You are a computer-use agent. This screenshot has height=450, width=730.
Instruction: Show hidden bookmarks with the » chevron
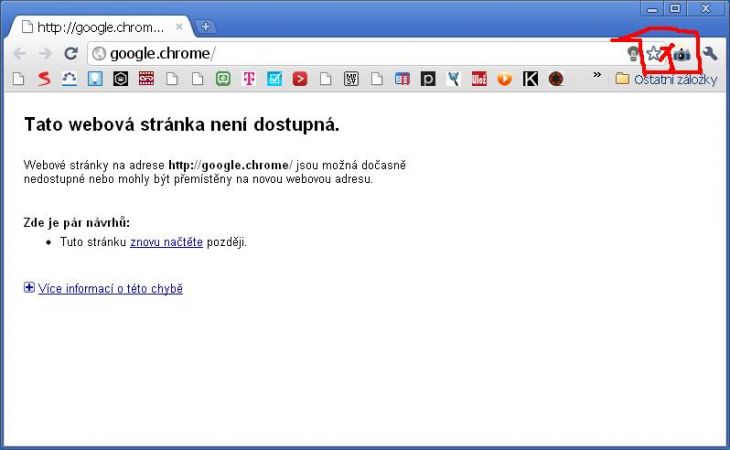pyautogui.click(x=597, y=74)
